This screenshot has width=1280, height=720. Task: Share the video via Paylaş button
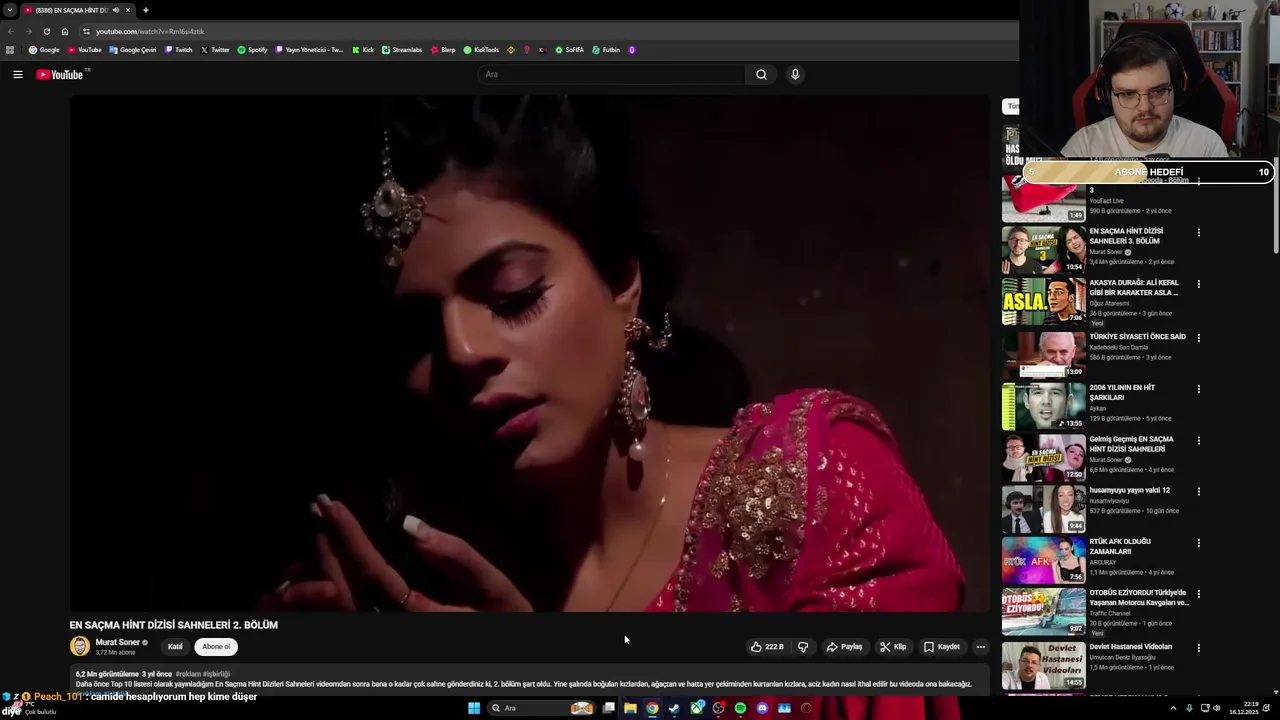(x=844, y=647)
